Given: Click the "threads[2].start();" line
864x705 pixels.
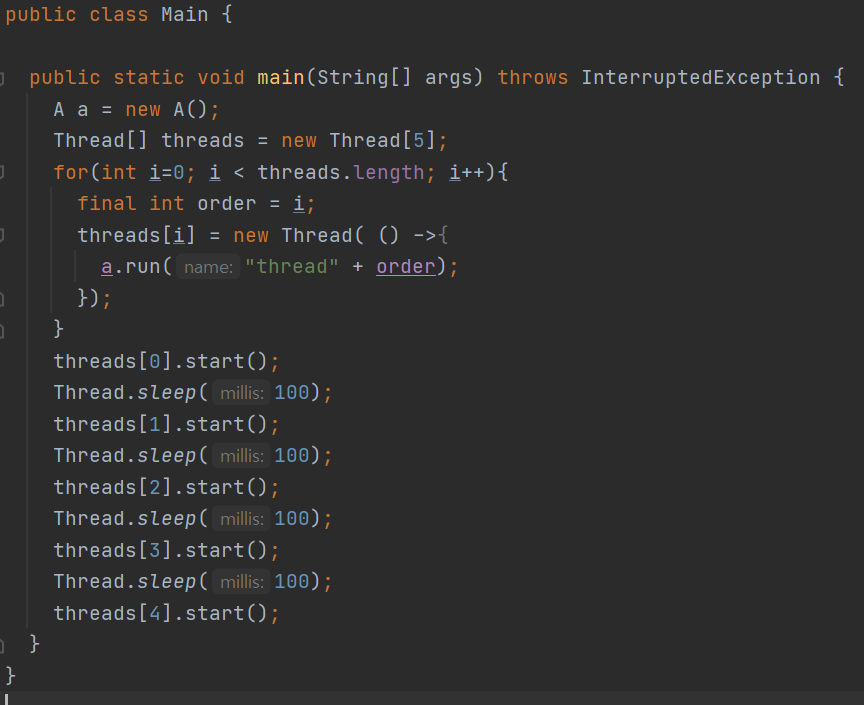Looking at the screenshot, I should (166, 487).
